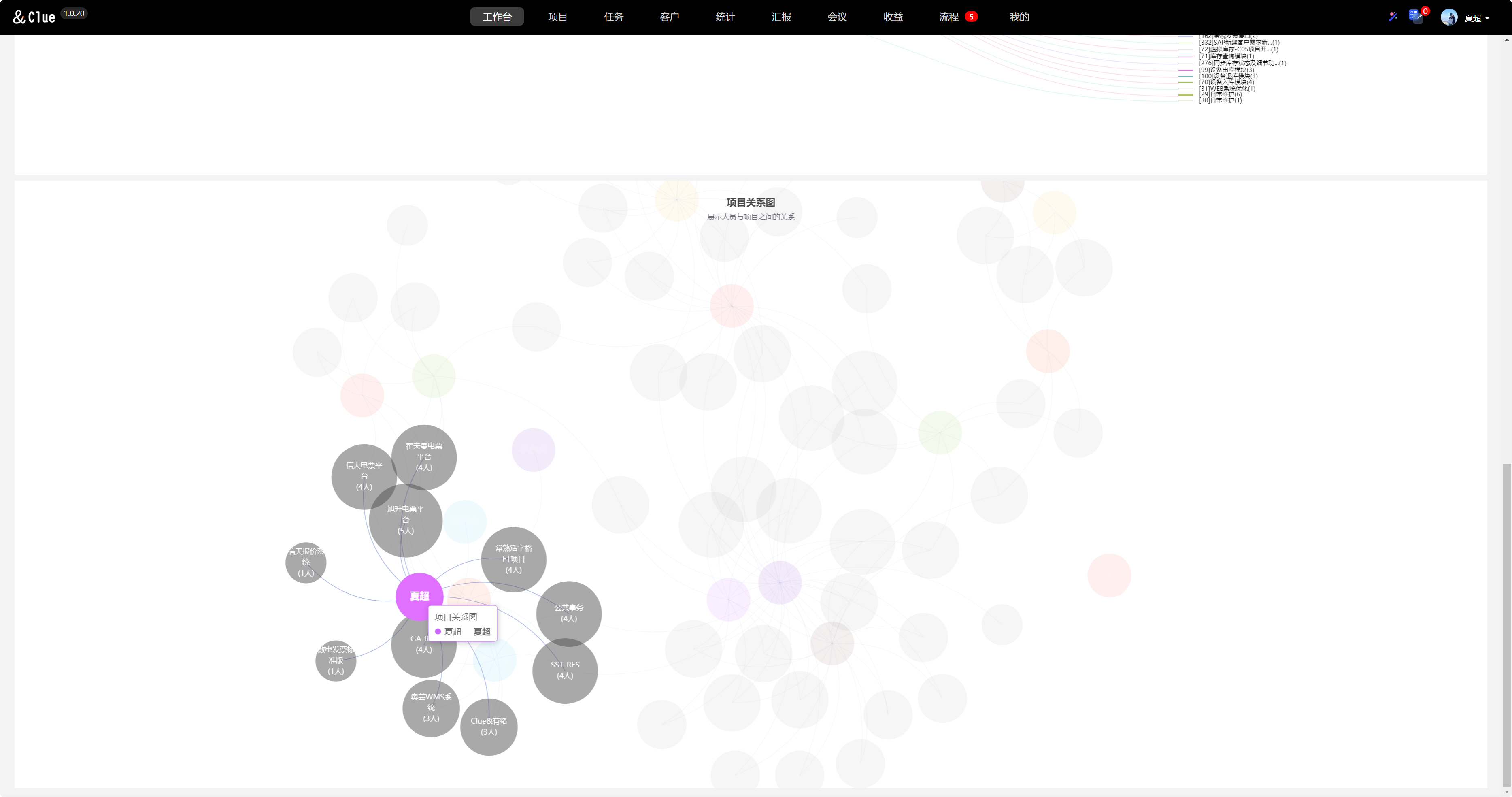1512x797 pixels.
Task: Click the 公共事务 project node
Action: 568,613
